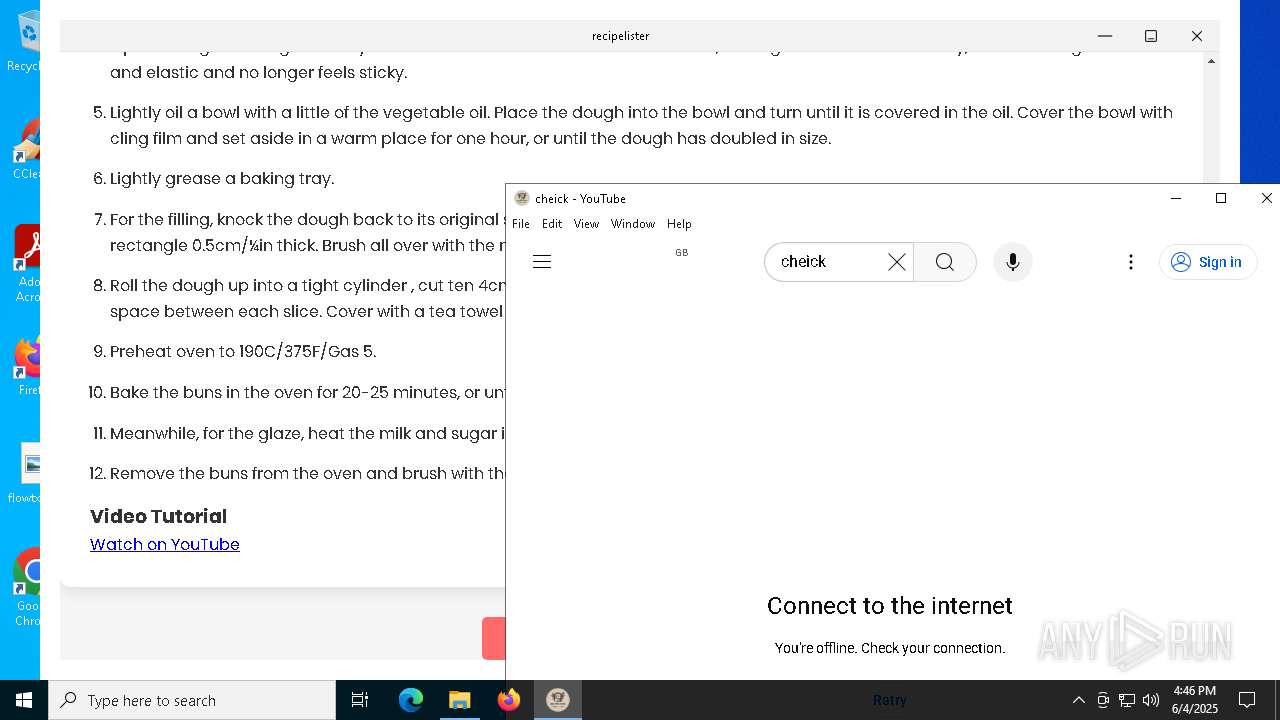Click the 'Video Tutorial' heading in recipelister
Screen dimensions: 1280x720
pyautogui.click(x=158, y=516)
